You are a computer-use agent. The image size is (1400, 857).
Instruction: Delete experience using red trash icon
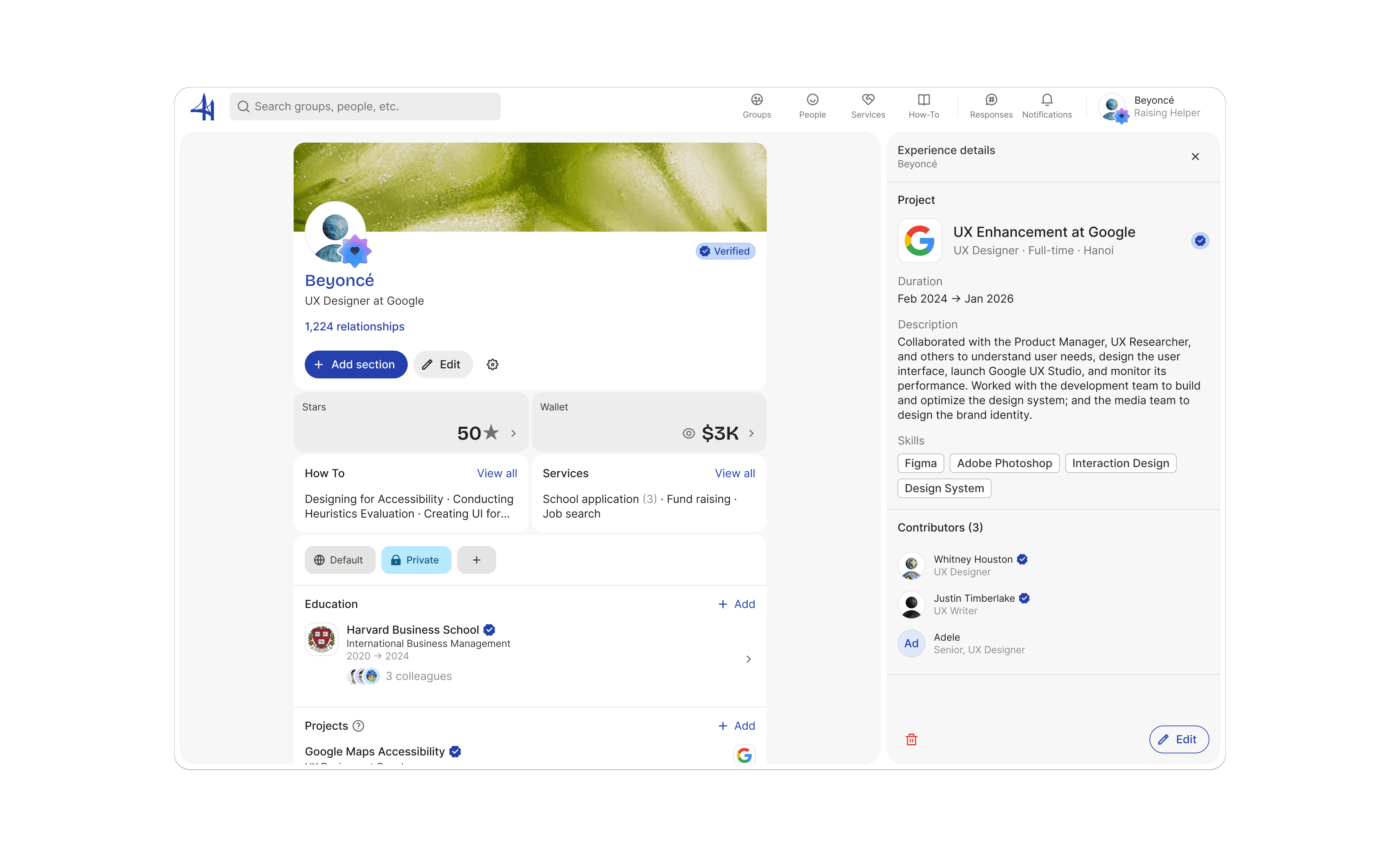click(912, 739)
